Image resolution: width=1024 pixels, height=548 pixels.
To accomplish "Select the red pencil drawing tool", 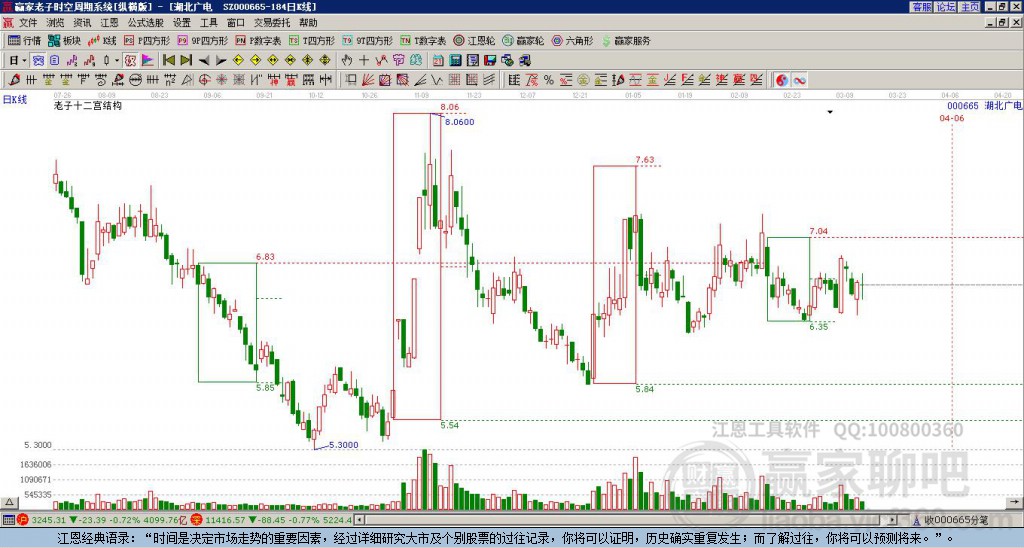I will 14,80.
